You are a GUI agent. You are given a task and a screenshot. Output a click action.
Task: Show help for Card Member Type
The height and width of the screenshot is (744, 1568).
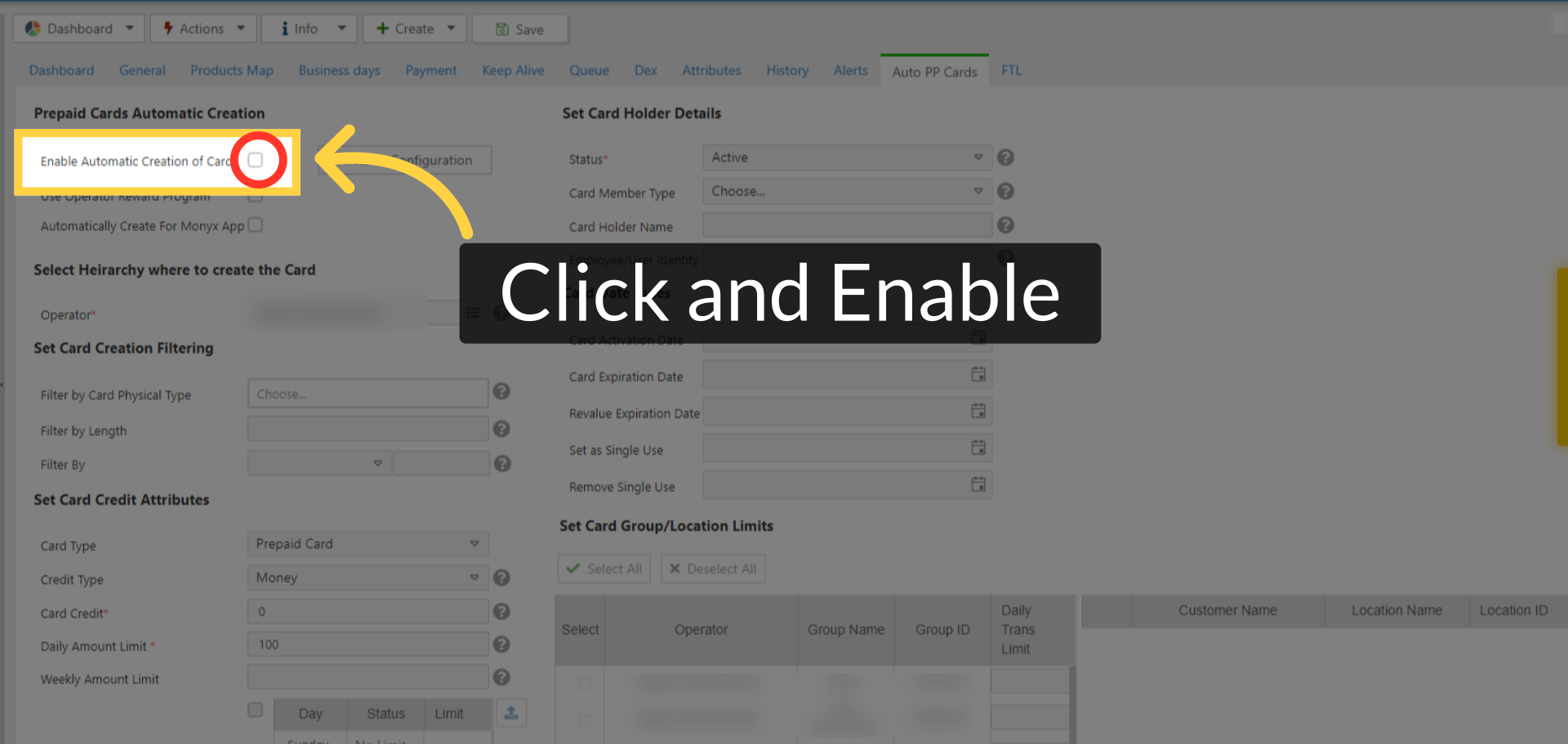1006,191
